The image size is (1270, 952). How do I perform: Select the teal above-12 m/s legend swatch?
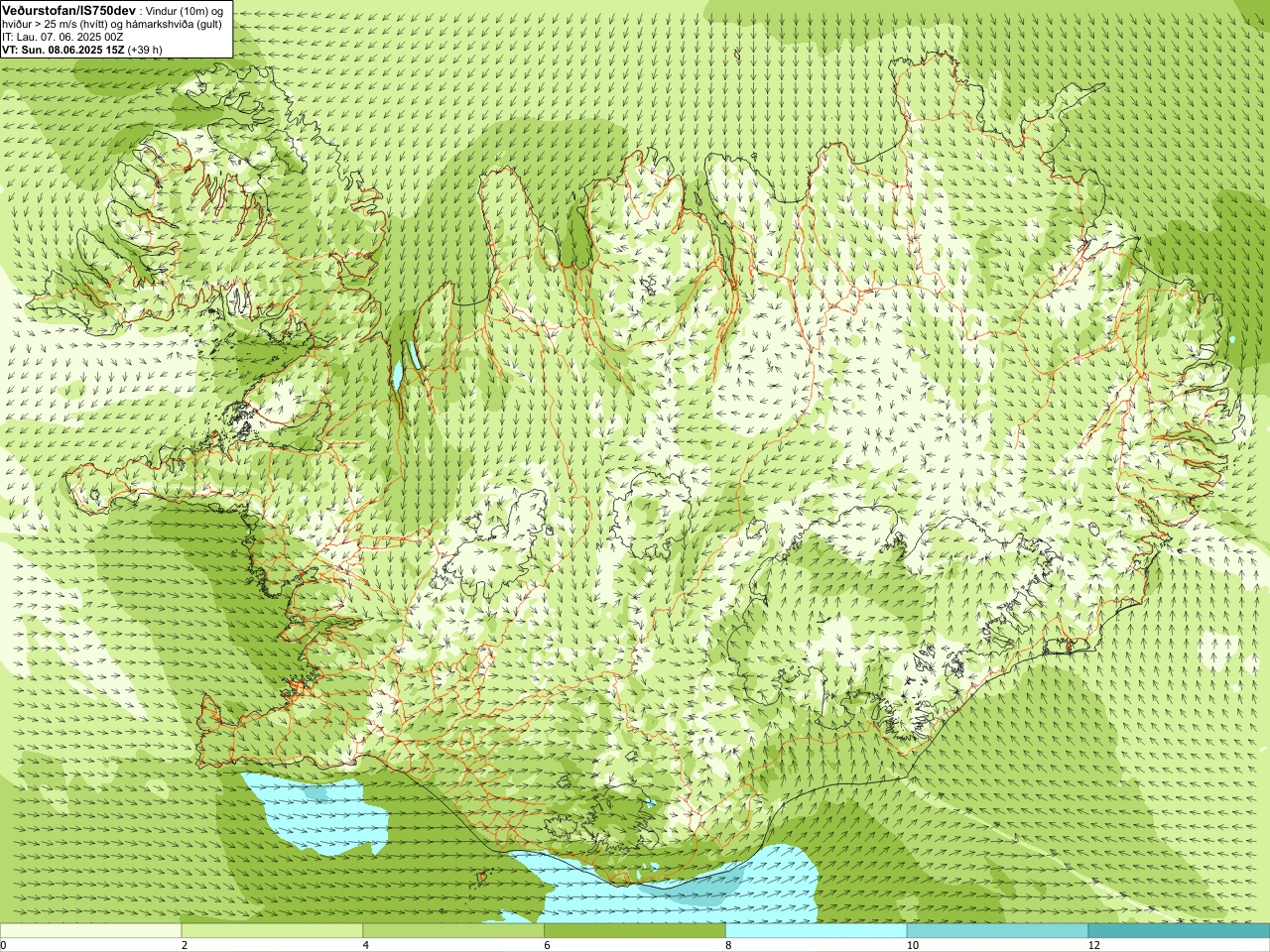pyautogui.click(x=1179, y=931)
